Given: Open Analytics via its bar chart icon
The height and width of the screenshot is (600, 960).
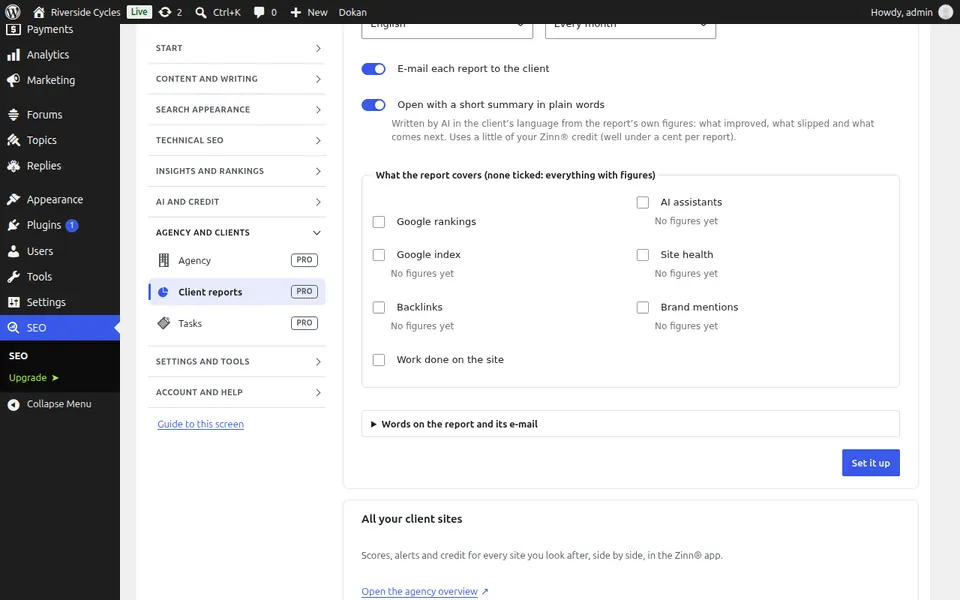Looking at the screenshot, I should pyautogui.click(x=13, y=55).
